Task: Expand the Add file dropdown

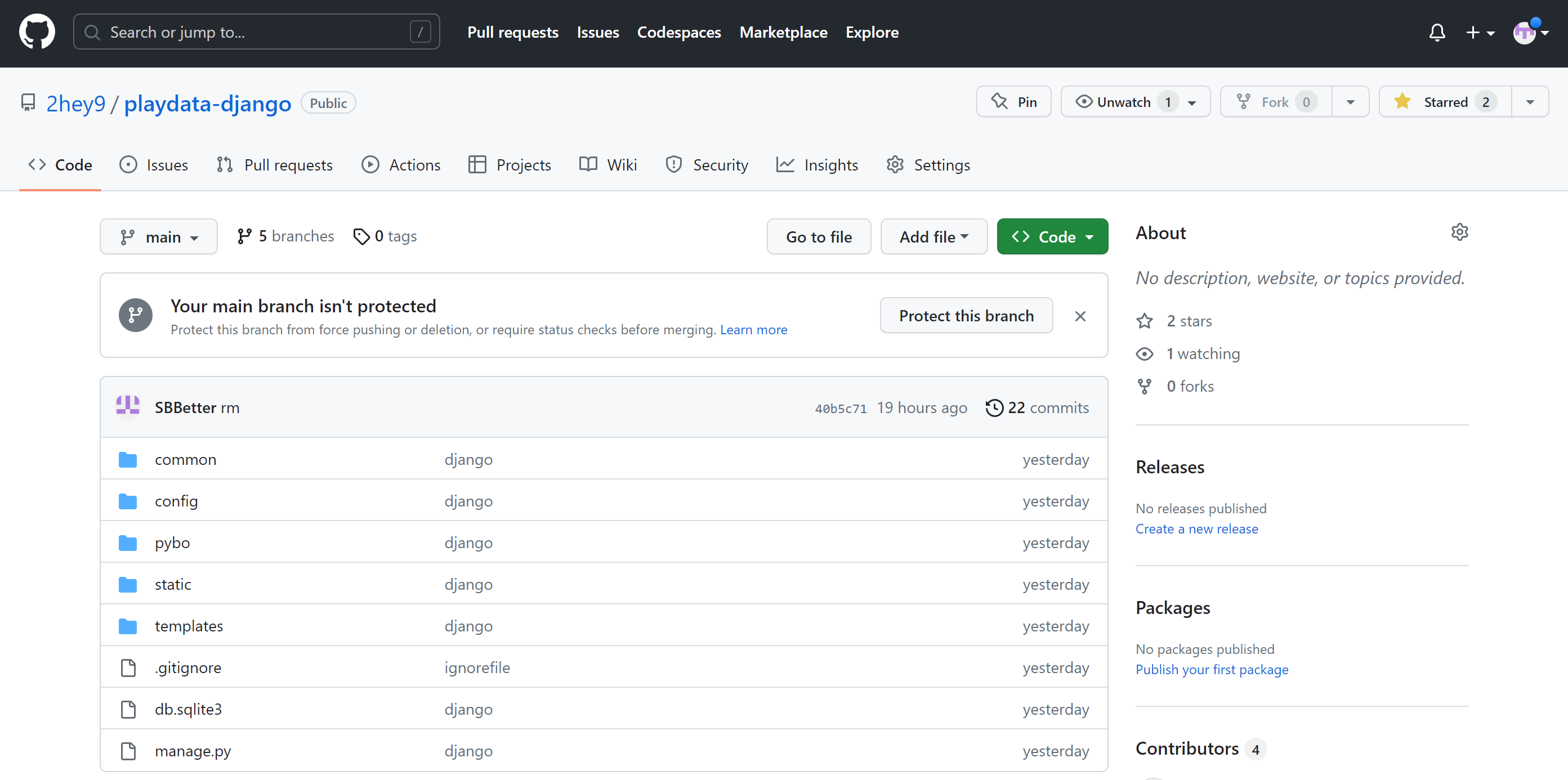Action: coord(933,237)
